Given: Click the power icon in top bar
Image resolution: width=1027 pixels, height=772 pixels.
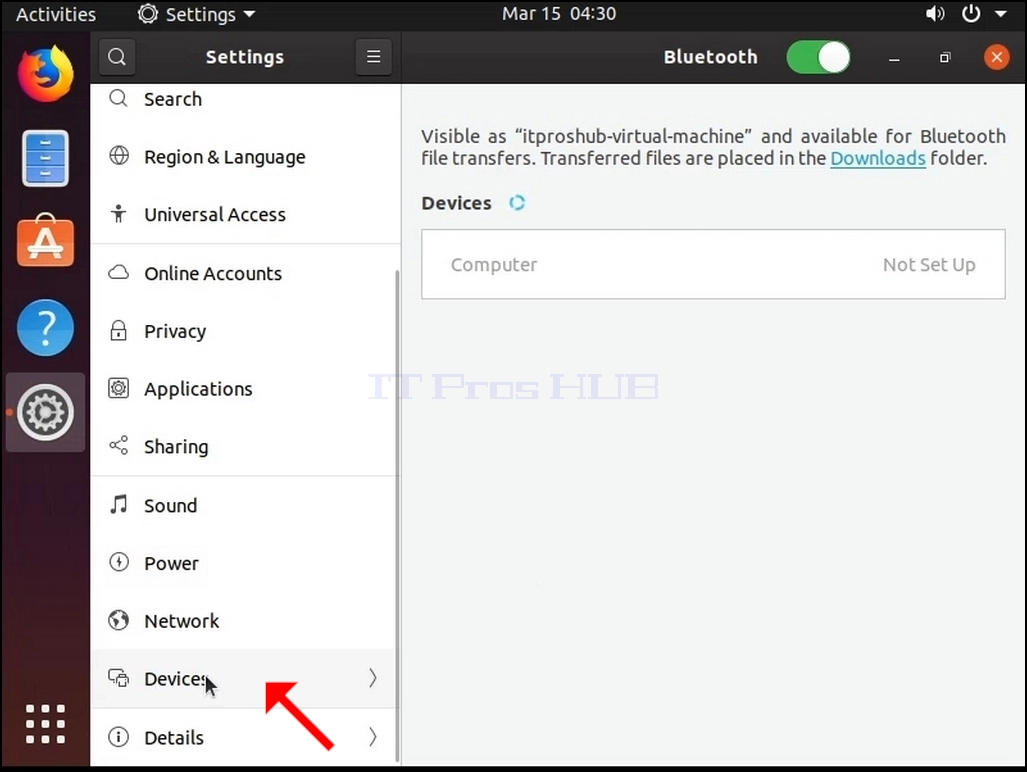Looking at the screenshot, I should (971, 14).
